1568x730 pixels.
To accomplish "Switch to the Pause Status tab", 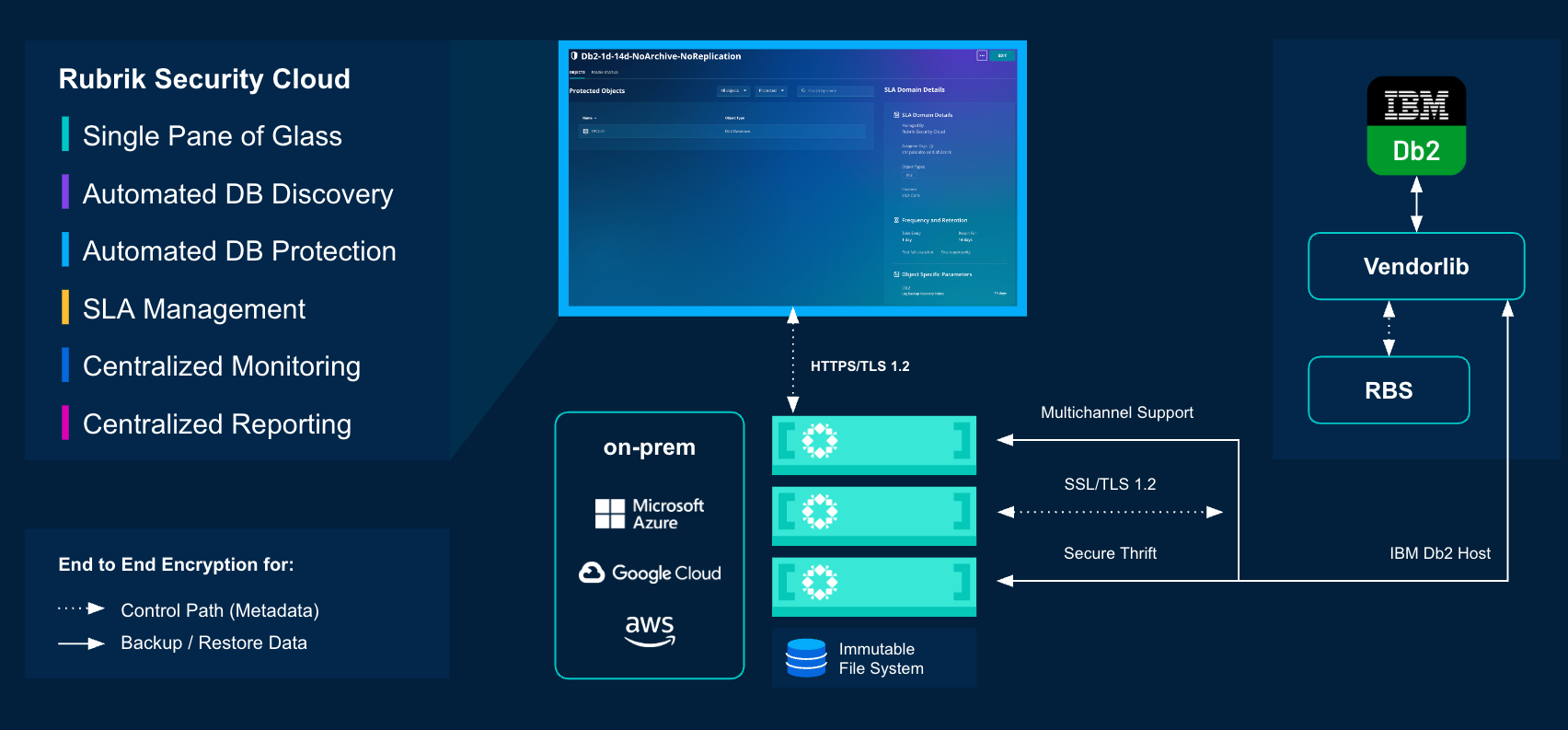I will [605, 72].
